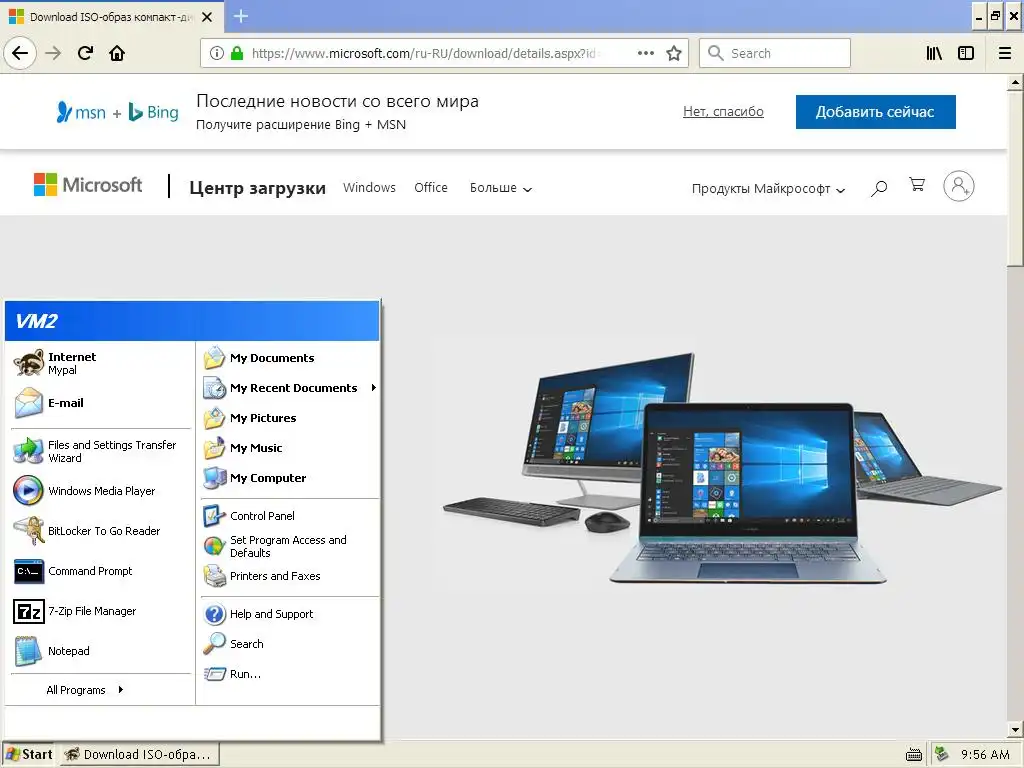The image size is (1024, 768).
Task: Open the shopping cart icon
Action: click(x=917, y=185)
